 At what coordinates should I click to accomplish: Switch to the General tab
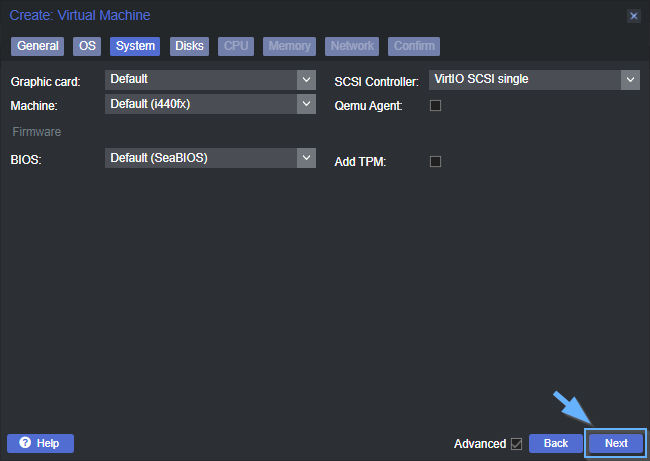point(38,46)
